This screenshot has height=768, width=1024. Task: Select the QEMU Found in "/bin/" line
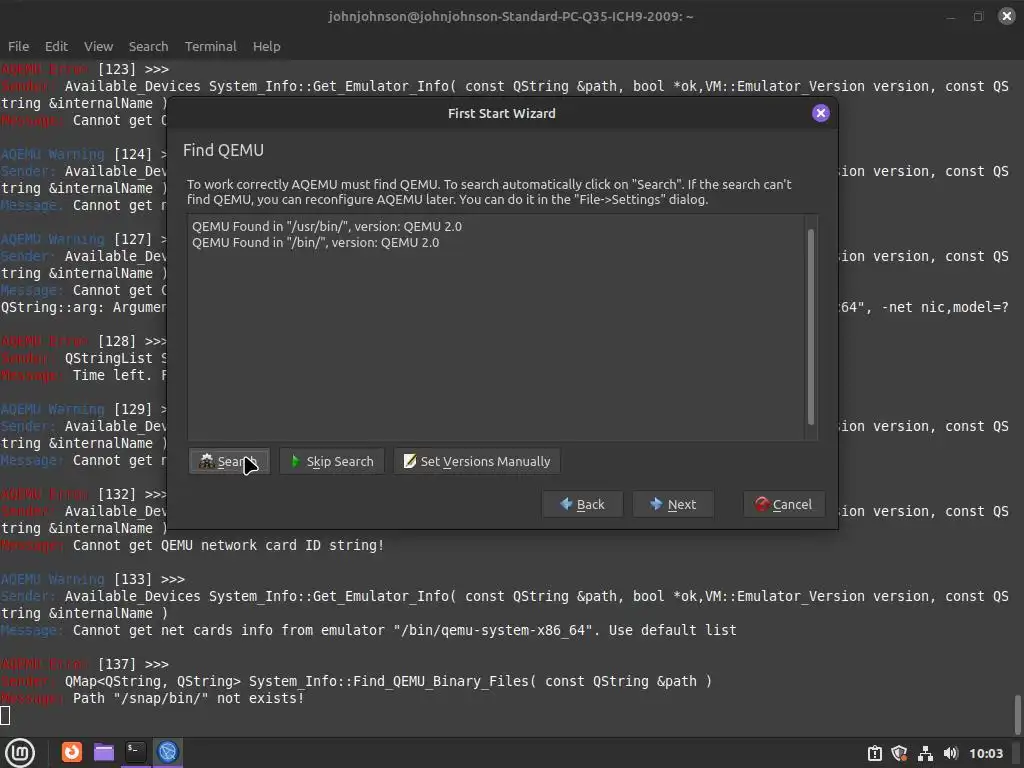pyautogui.click(x=315, y=242)
